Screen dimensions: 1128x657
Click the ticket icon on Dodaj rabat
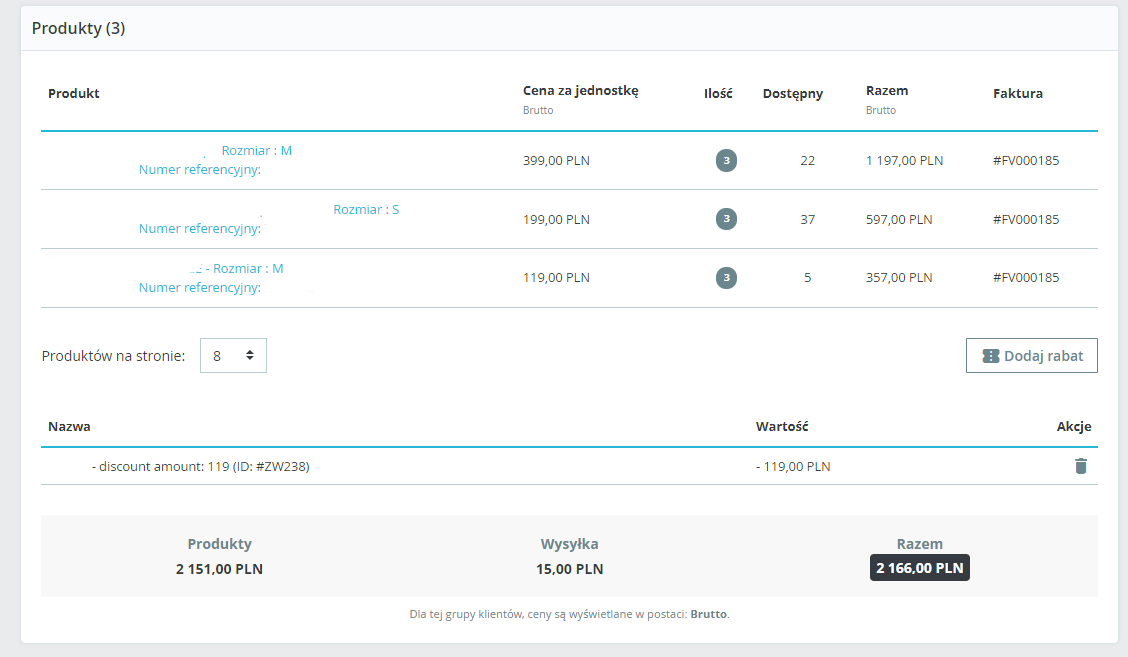pyautogui.click(x=991, y=356)
